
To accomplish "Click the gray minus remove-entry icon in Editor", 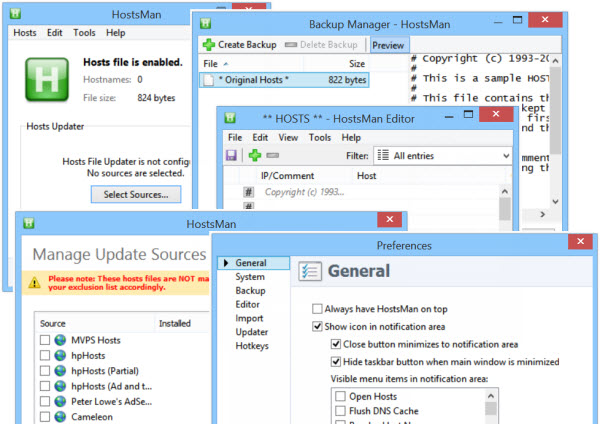I will pos(273,155).
